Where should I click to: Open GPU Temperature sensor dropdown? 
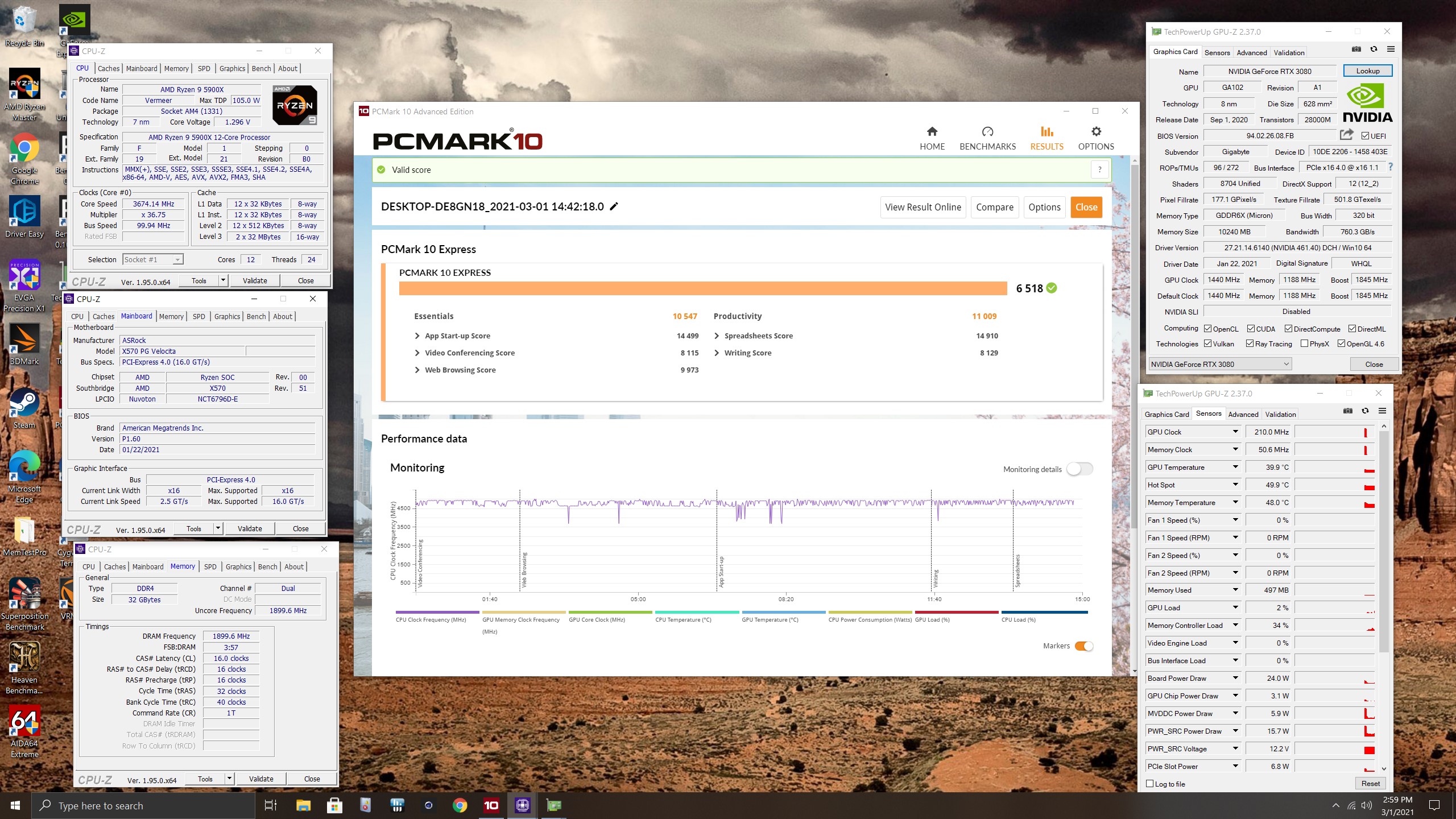pyautogui.click(x=1235, y=468)
